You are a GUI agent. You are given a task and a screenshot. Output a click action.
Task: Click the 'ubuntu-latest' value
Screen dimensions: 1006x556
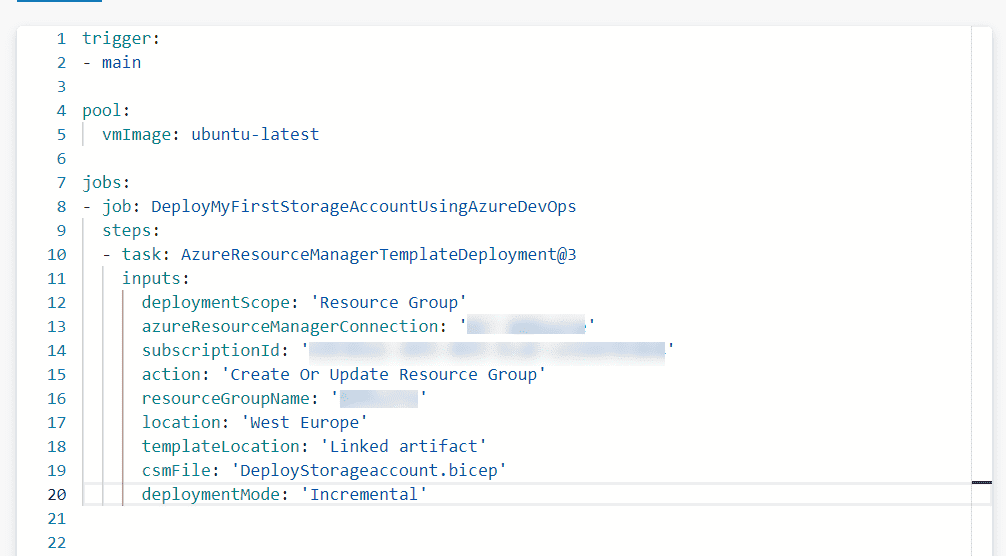[x=255, y=134]
